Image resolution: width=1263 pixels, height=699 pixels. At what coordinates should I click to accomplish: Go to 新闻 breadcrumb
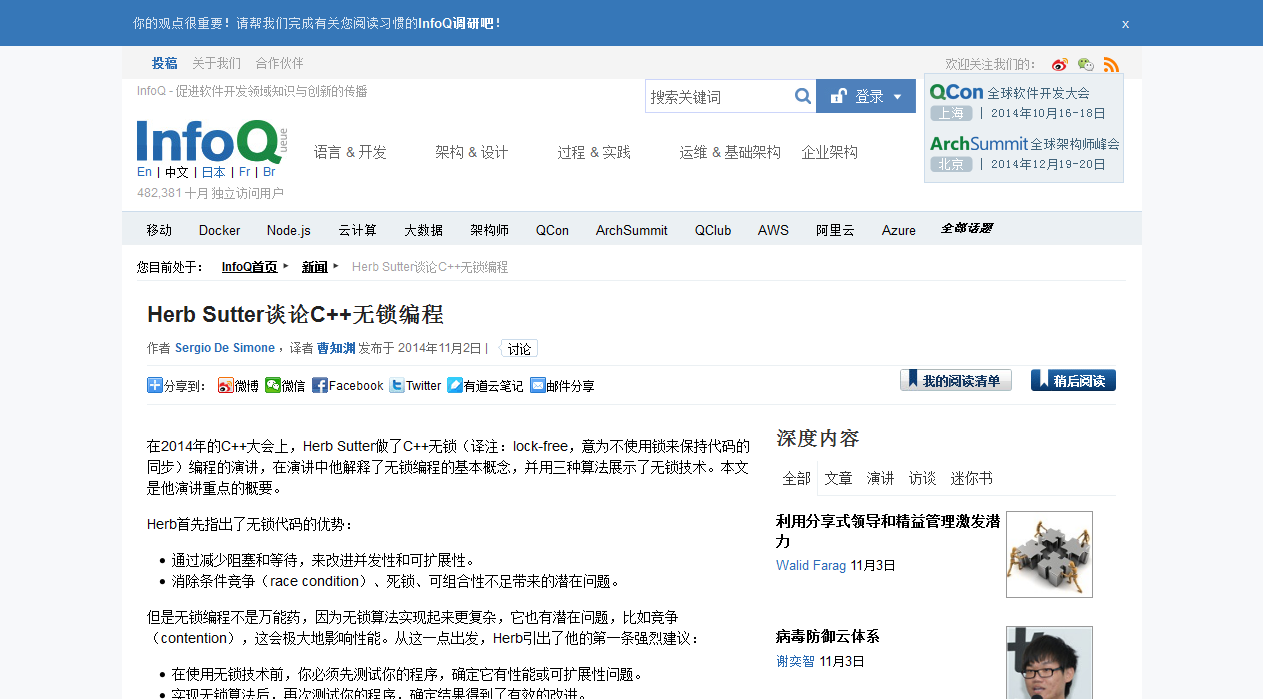314,267
